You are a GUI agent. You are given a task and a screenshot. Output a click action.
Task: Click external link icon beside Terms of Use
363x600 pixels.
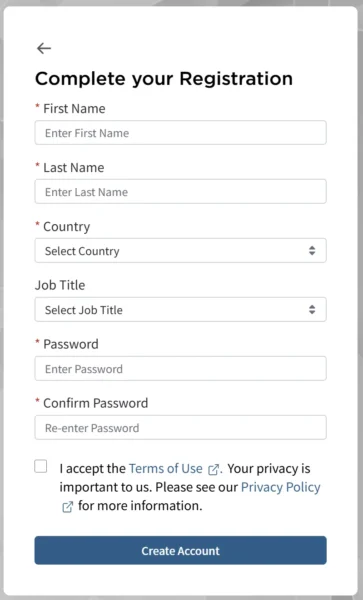point(213,469)
